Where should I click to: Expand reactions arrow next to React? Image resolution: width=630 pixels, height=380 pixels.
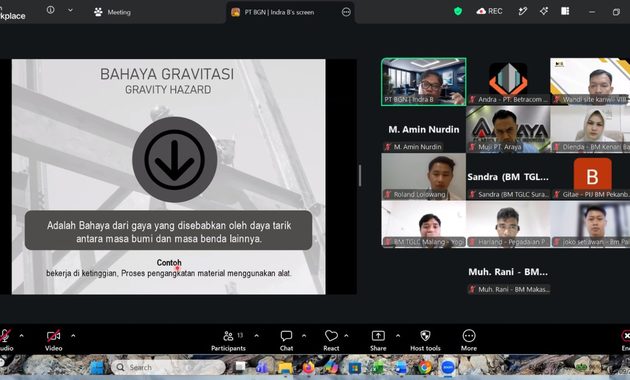click(x=346, y=335)
